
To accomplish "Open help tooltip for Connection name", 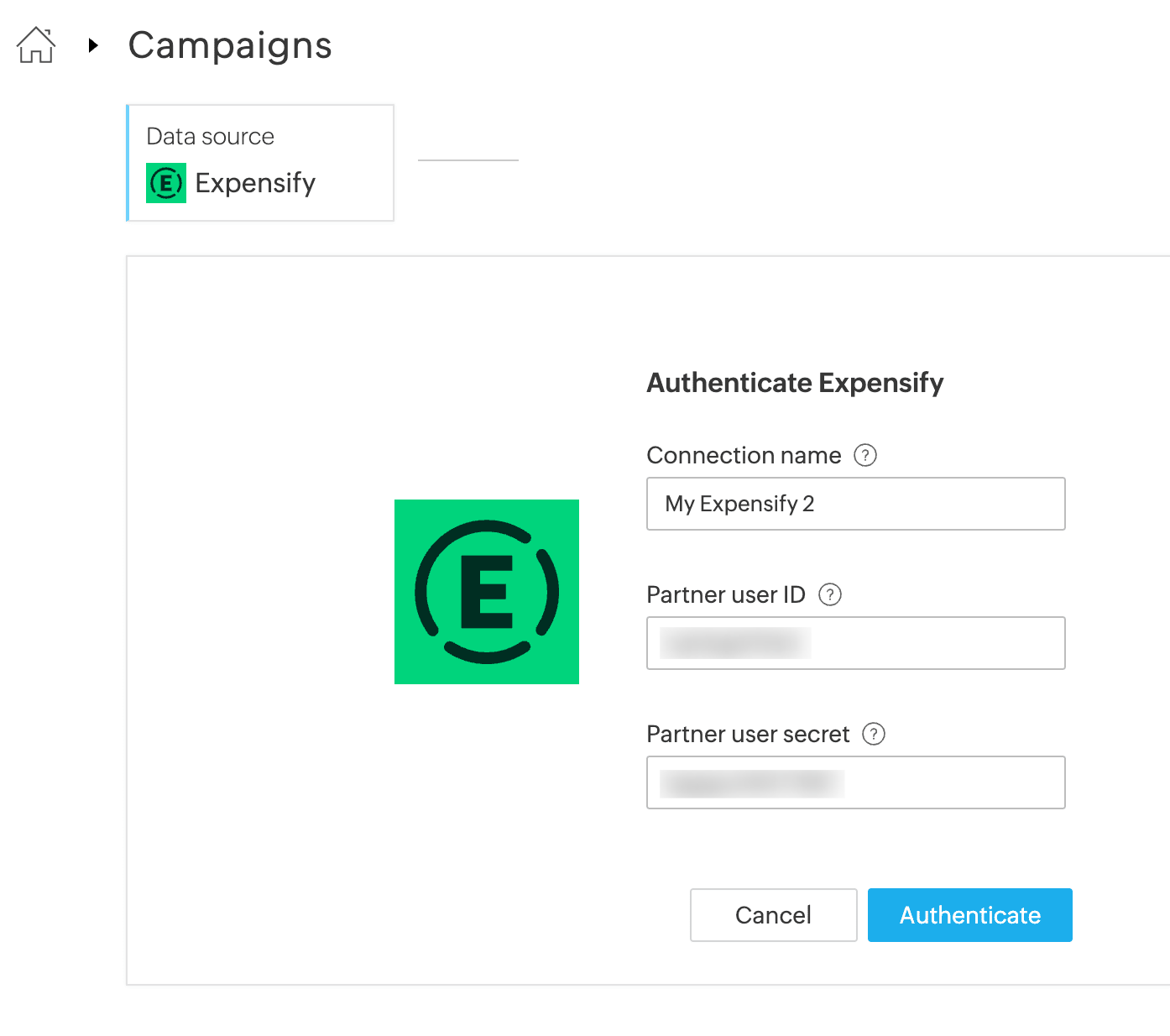I will [864, 455].
